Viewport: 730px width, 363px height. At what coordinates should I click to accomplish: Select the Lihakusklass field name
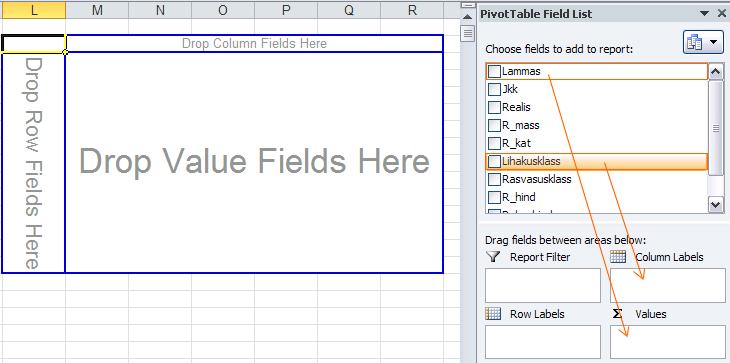pos(531,161)
